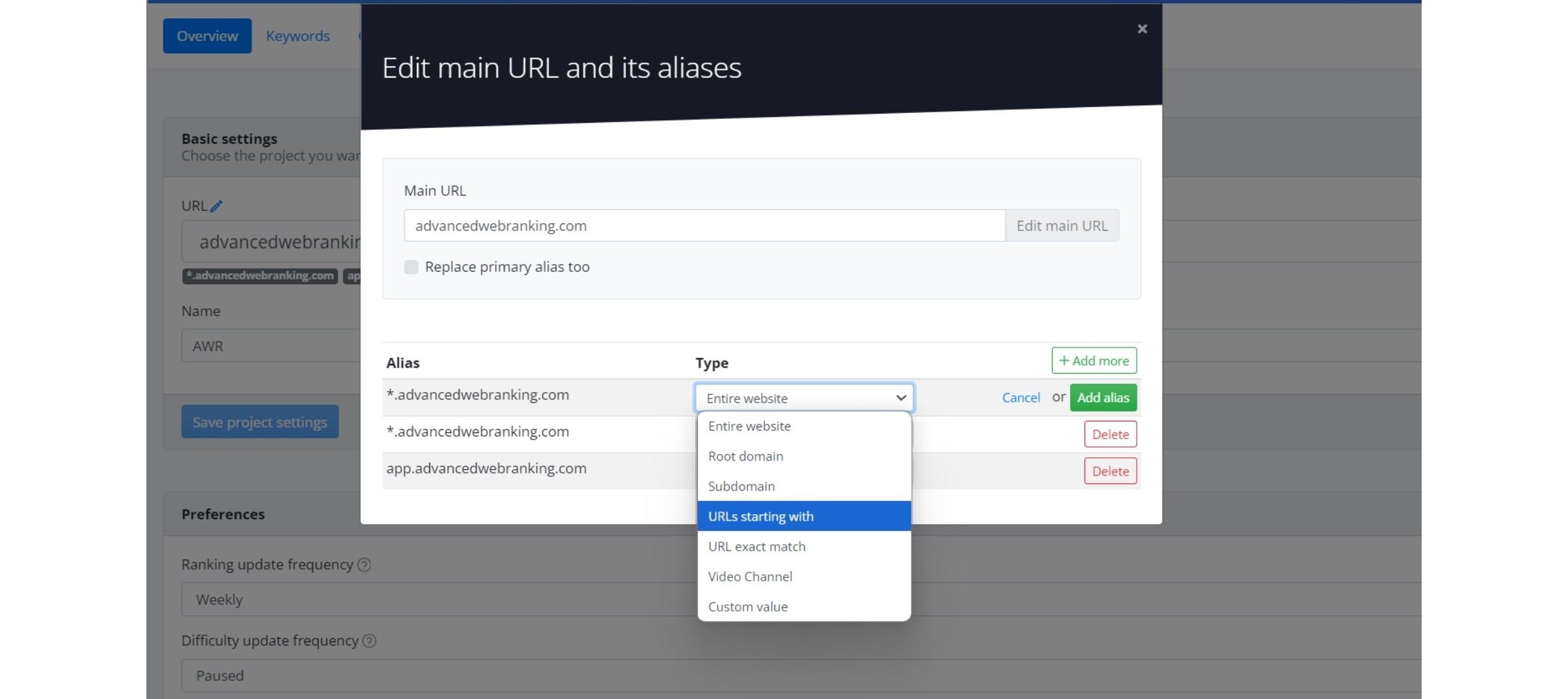Image resolution: width=1568 pixels, height=699 pixels.
Task: Click the help icon beside Ranking update frequency
Action: (365, 565)
